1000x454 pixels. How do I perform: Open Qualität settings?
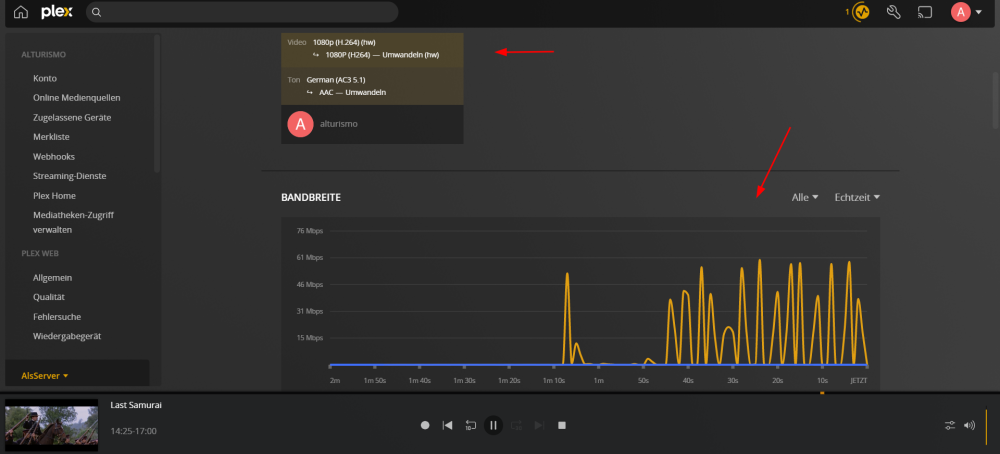pos(49,297)
